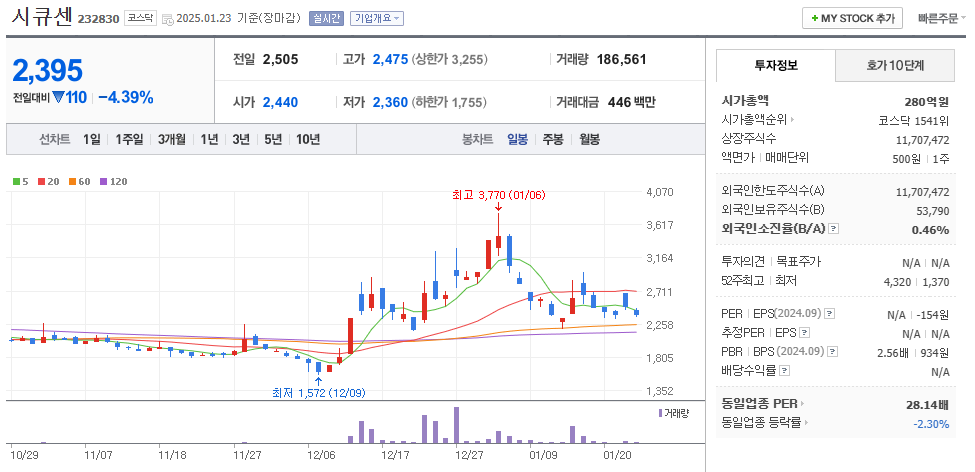Expand the 기업개요 dropdown

tap(377, 18)
